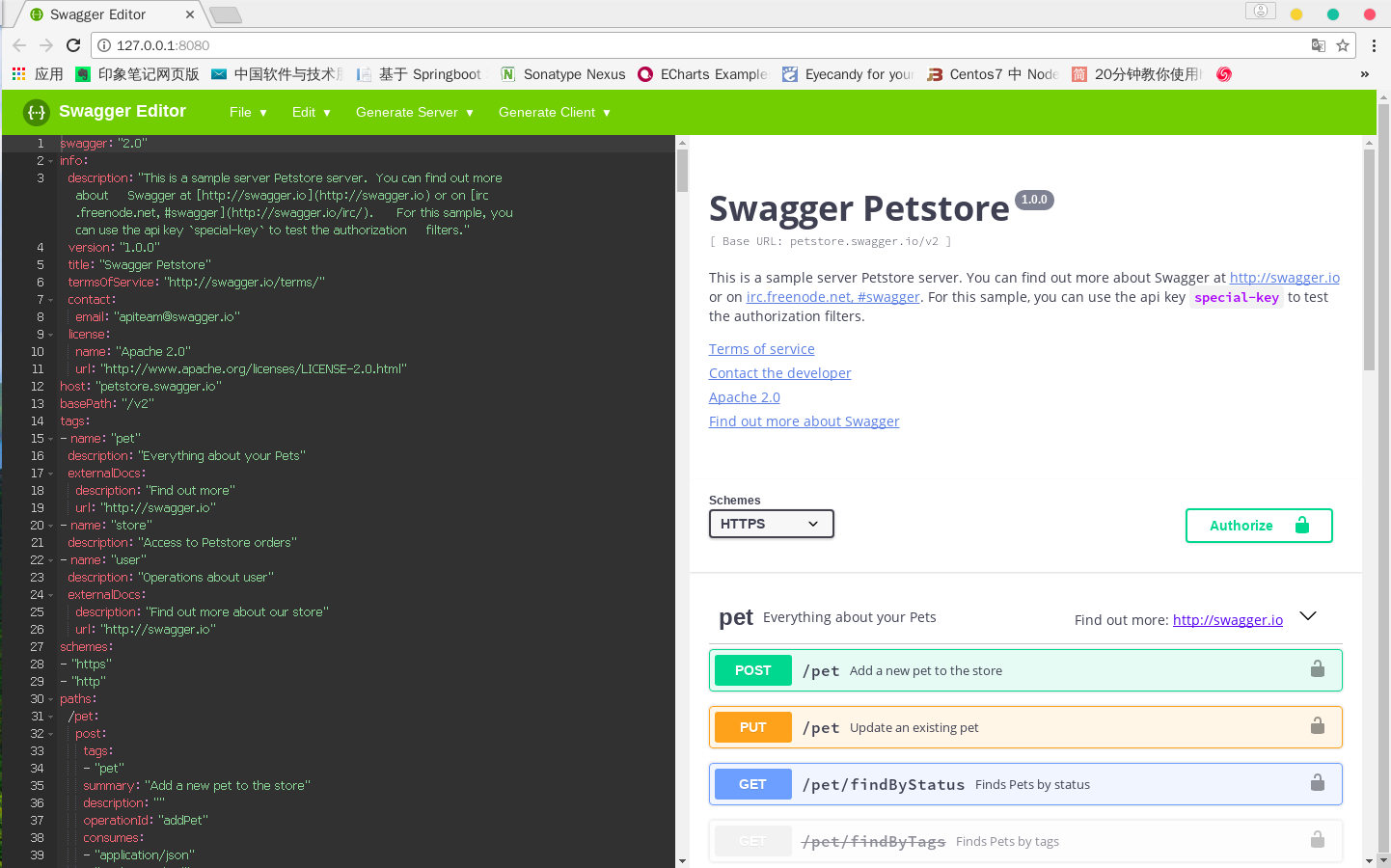This screenshot has height=868, width=1391.
Task: Expand deprecated GET /pet/findByTags operation
Action: 1025,841
